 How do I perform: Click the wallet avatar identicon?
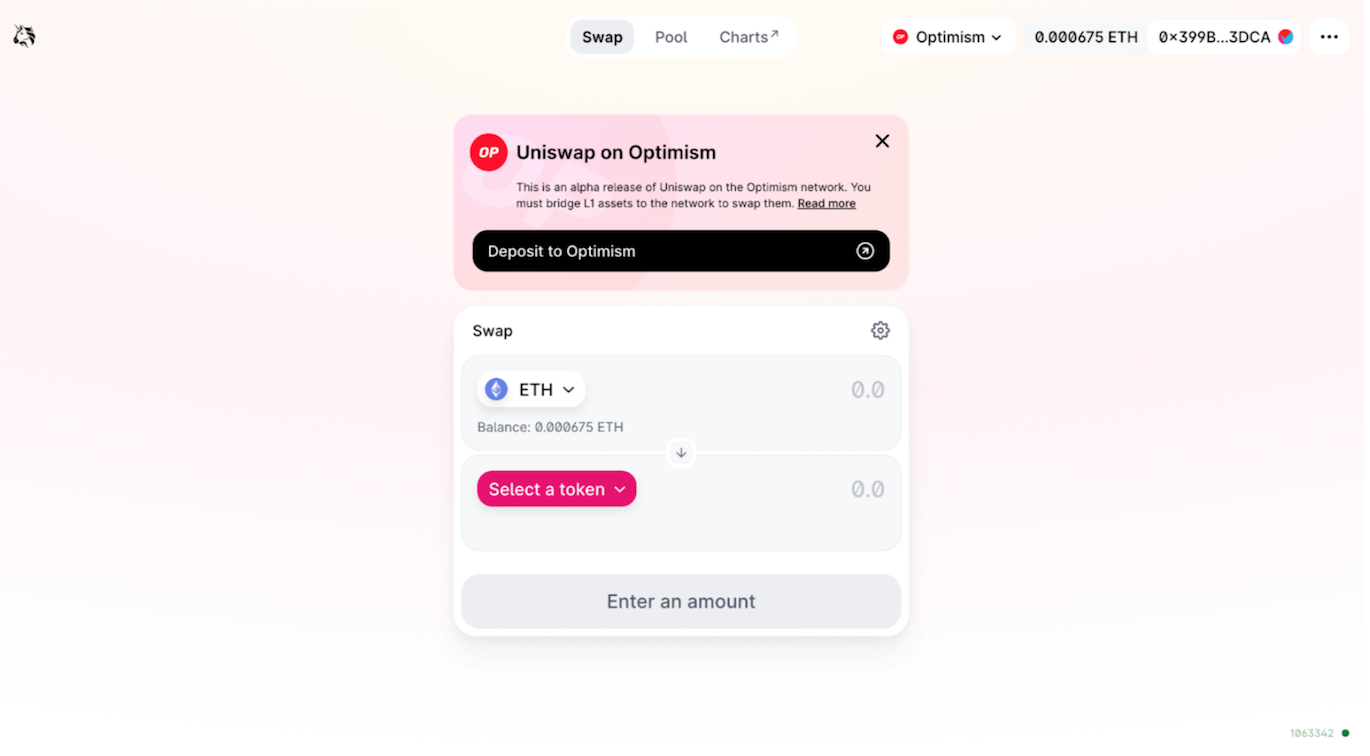tap(1286, 37)
